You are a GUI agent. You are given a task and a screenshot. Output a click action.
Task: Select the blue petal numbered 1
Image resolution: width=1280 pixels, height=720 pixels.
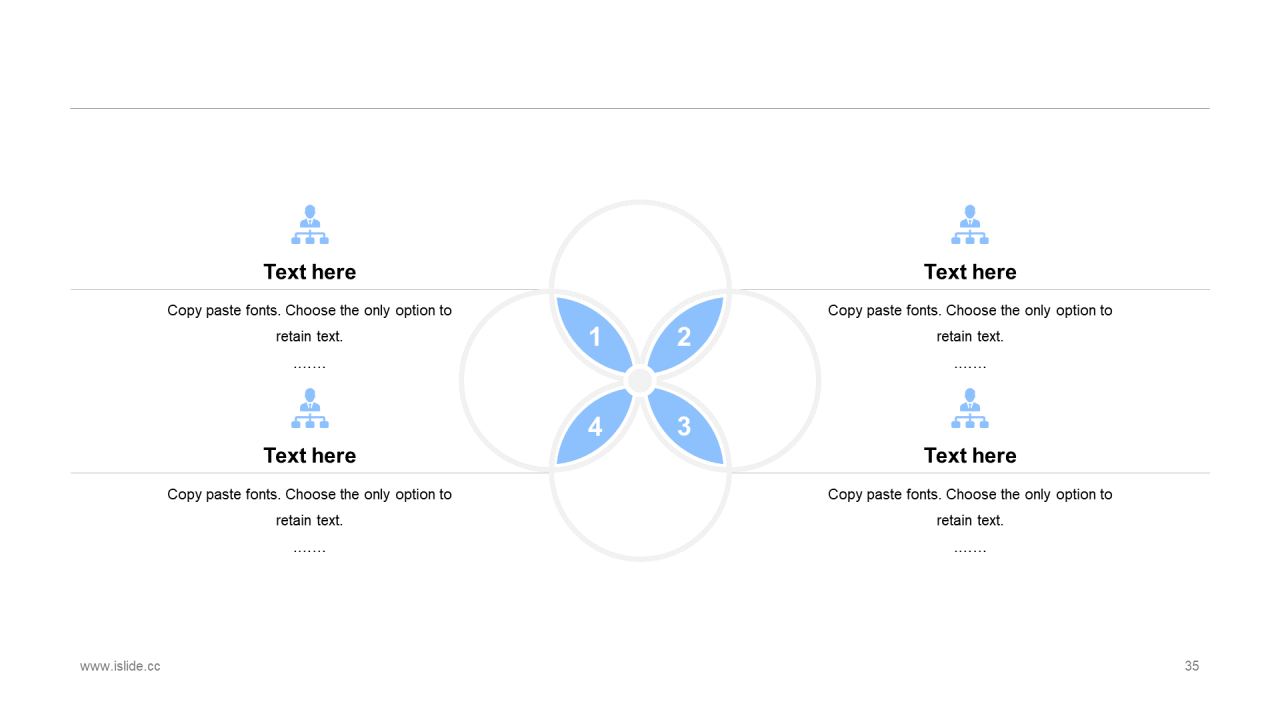coord(595,336)
